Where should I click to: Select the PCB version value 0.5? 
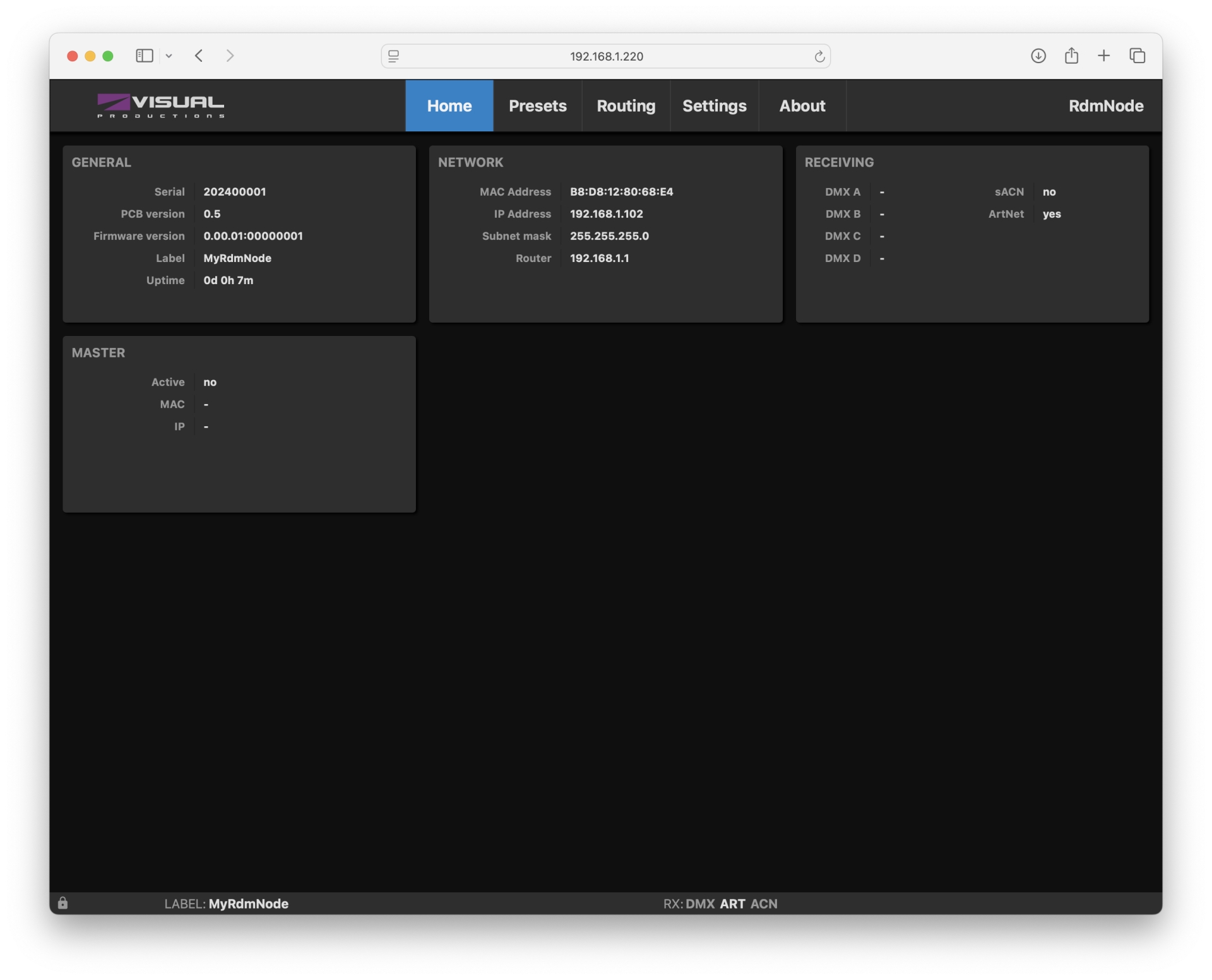click(212, 213)
